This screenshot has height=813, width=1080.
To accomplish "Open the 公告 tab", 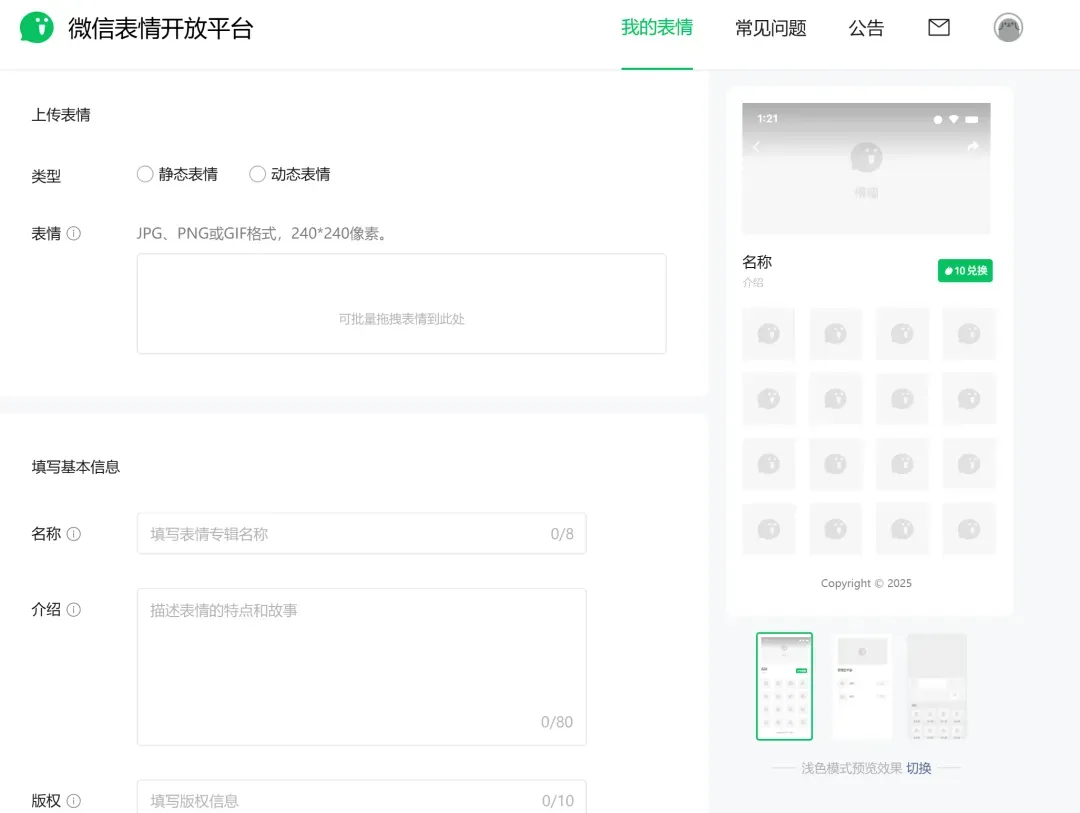I will click(x=866, y=29).
